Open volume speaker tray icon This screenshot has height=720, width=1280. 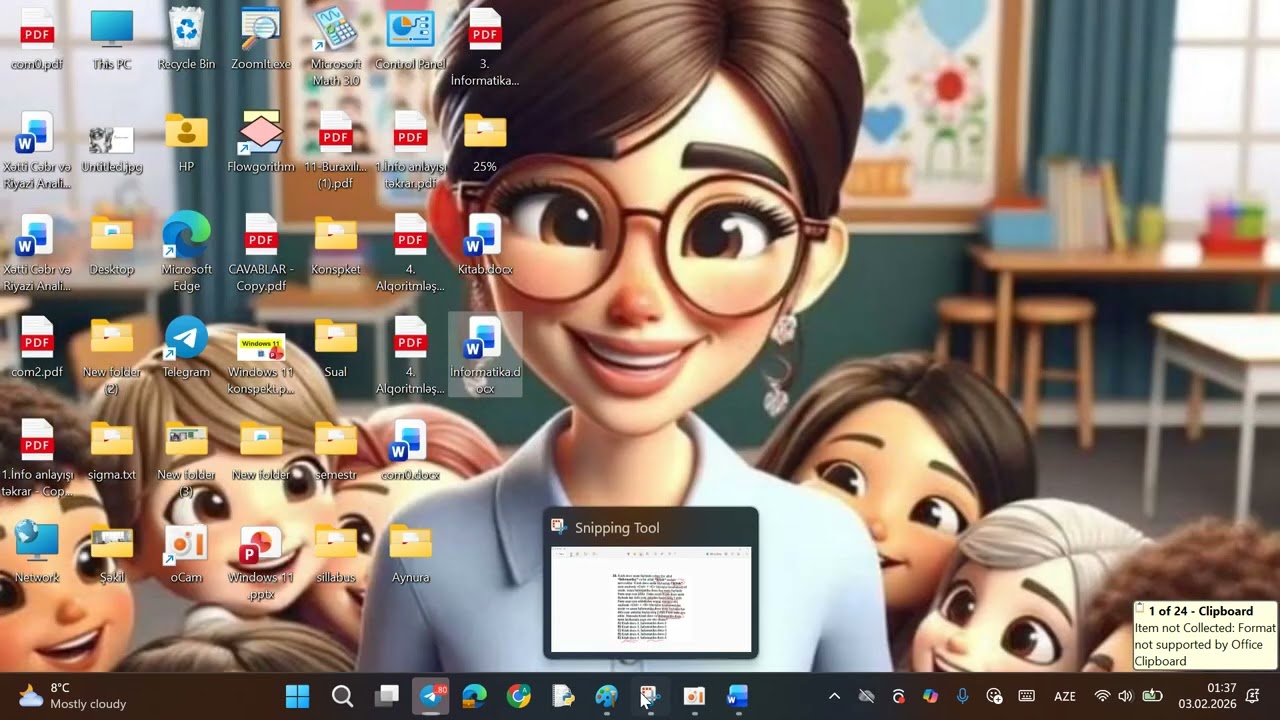click(x=1126, y=696)
